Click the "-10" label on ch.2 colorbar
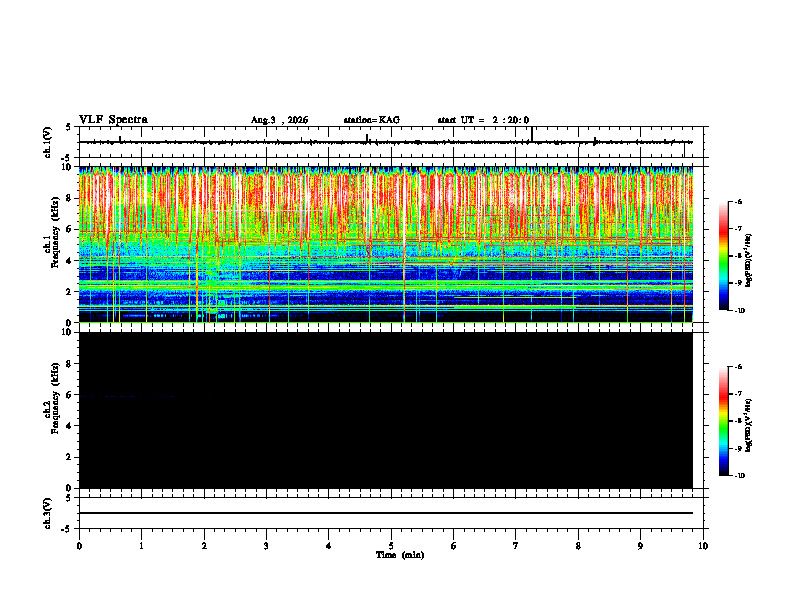Image resolution: width=792 pixels, height=612 pixels. [x=739, y=476]
